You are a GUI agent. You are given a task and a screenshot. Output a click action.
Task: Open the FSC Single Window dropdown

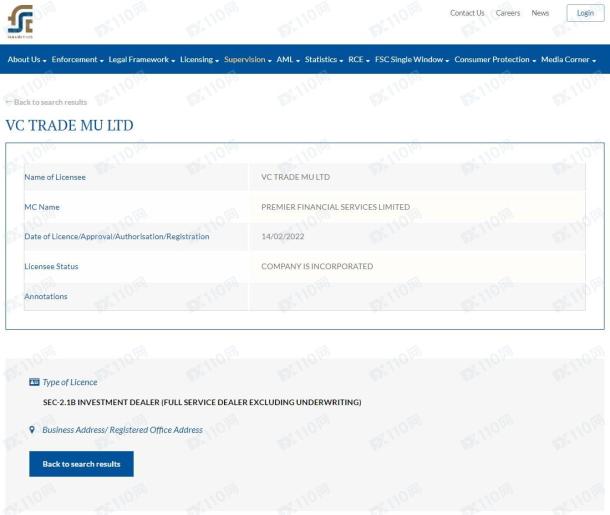tap(412, 60)
